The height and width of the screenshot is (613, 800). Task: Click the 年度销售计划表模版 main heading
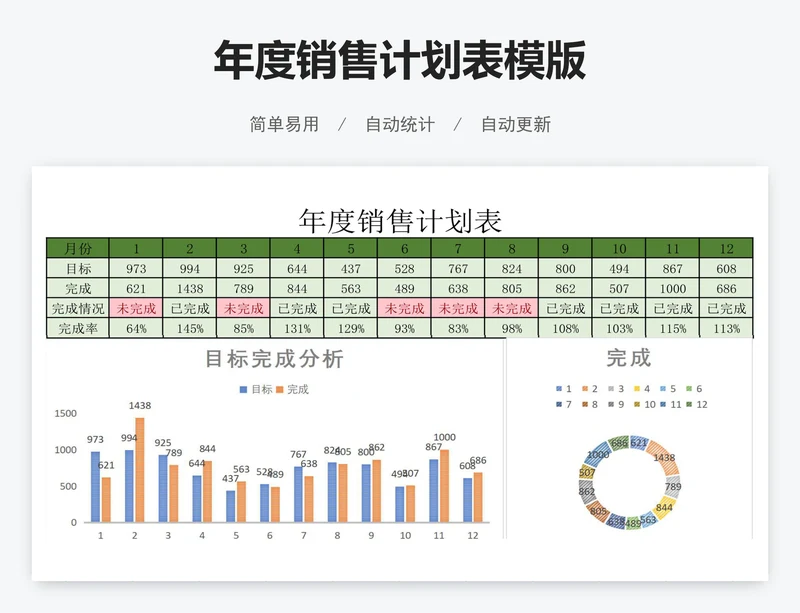point(400,60)
